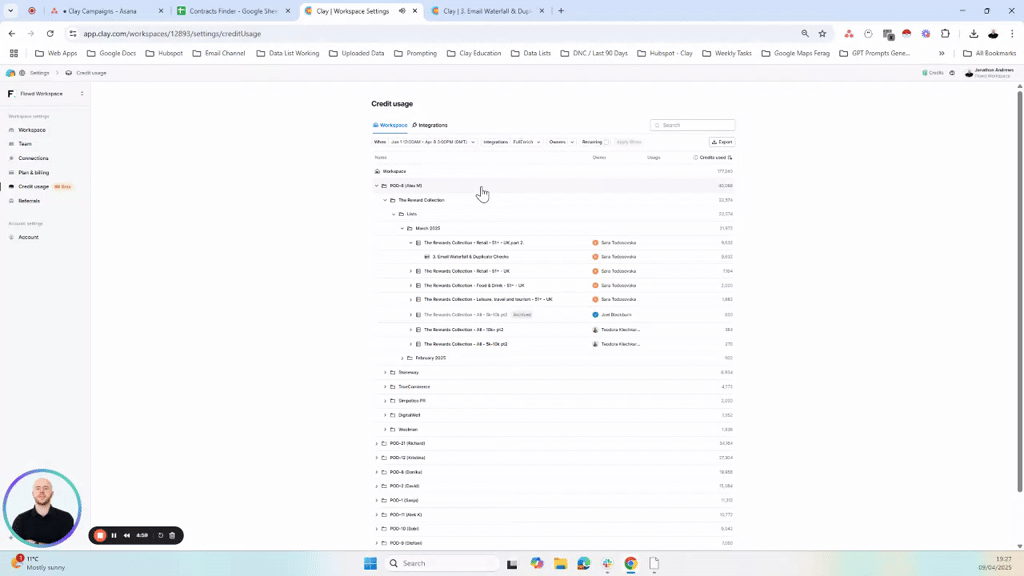Delete the recording with trash icon
Image resolution: width=1024 pixels, height=576 pixels.
pyautogui.click(x=172, y=535)
